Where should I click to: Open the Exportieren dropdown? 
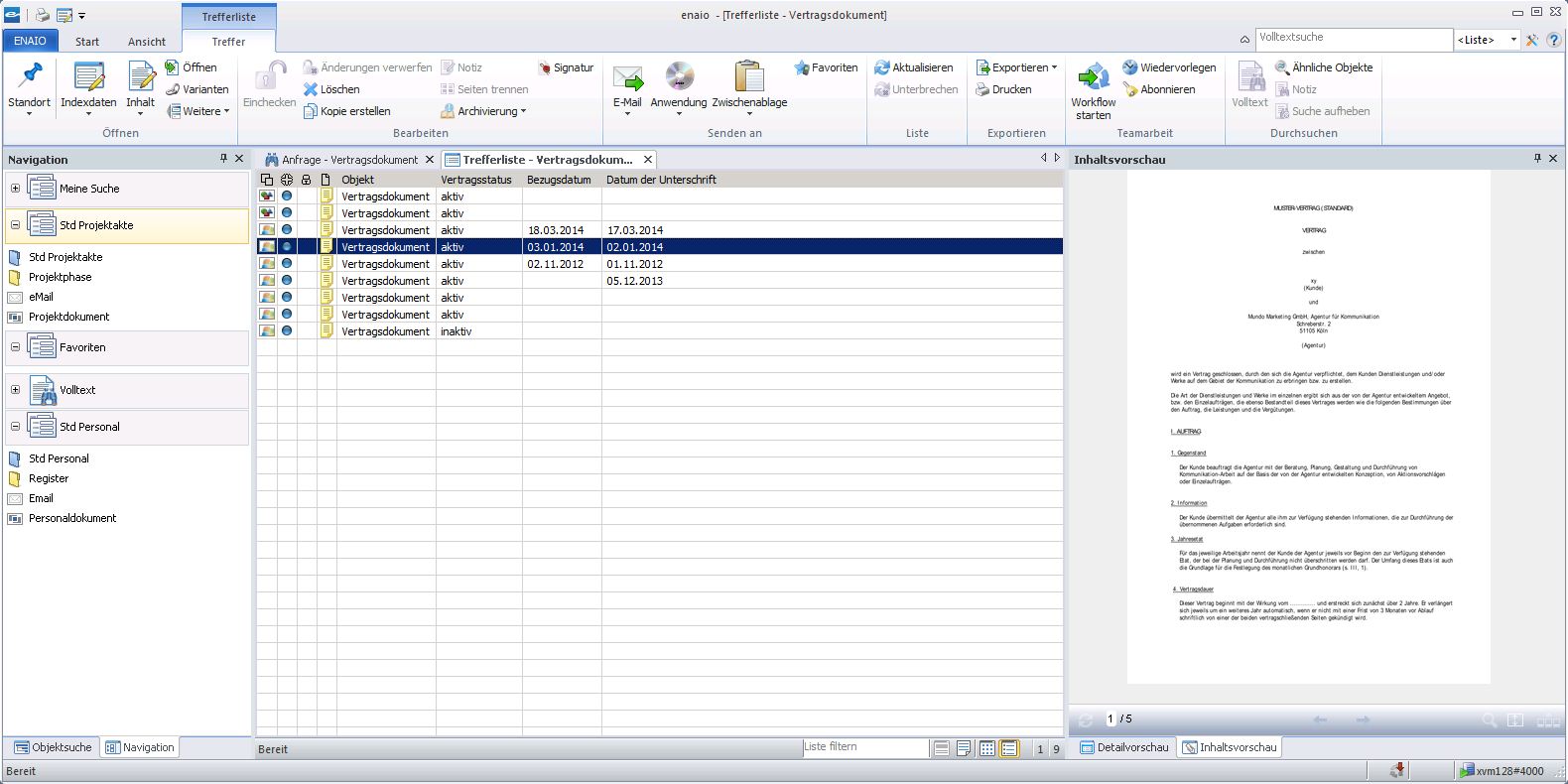click(1016, 67)
